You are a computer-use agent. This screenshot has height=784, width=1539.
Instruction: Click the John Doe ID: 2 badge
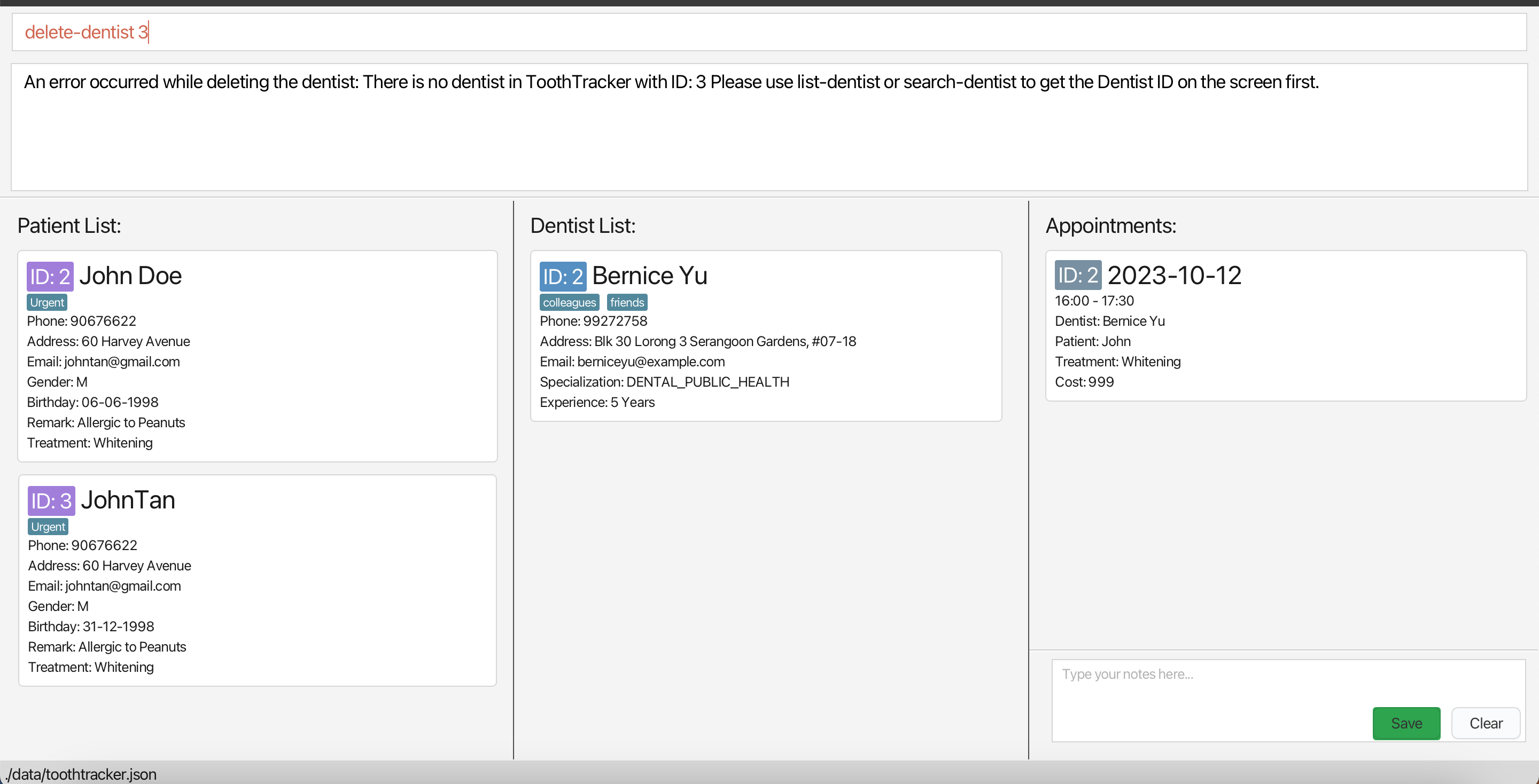tap(50, 277)
